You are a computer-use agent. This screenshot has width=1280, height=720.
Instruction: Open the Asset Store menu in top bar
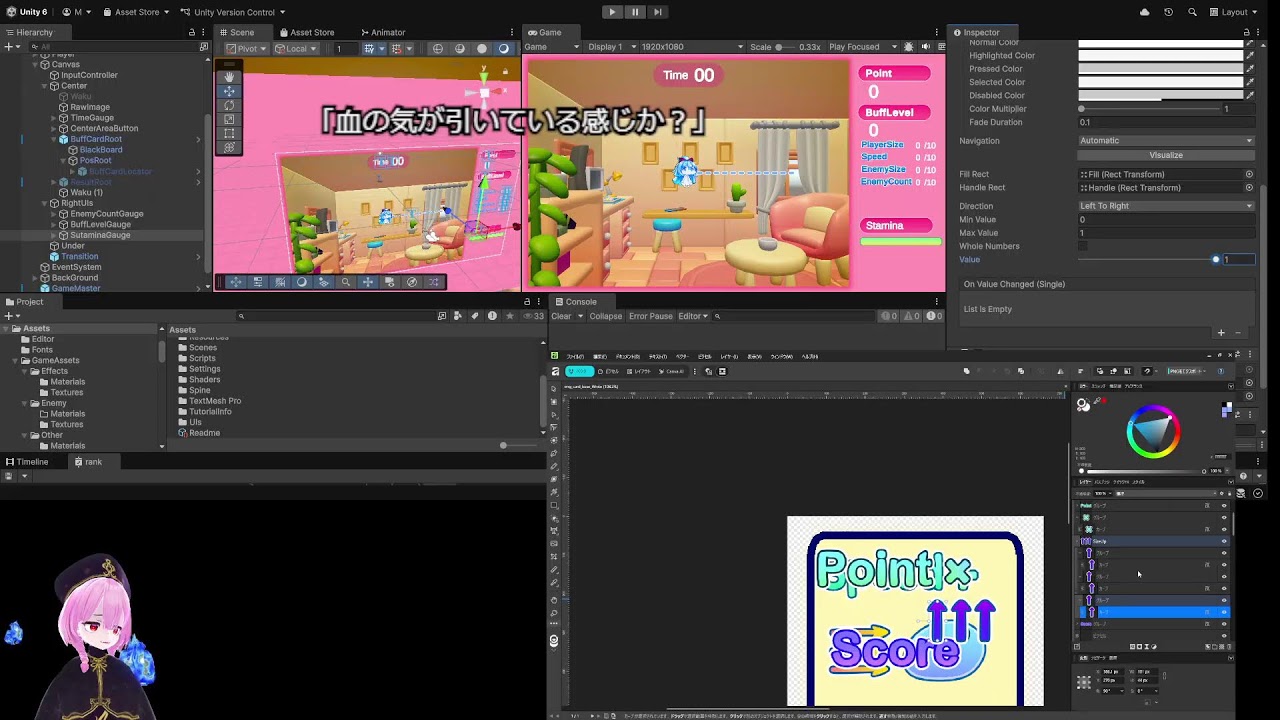click(x=136, y=12)
